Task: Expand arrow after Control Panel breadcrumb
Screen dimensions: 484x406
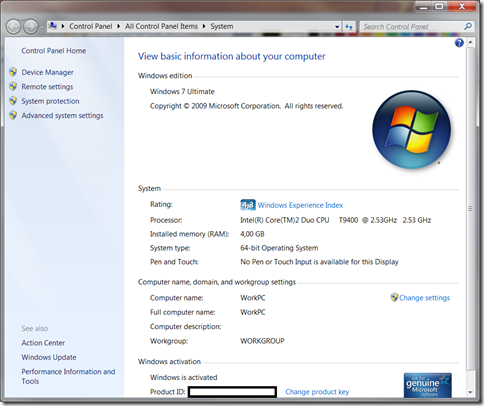Action: click(118, 26)
